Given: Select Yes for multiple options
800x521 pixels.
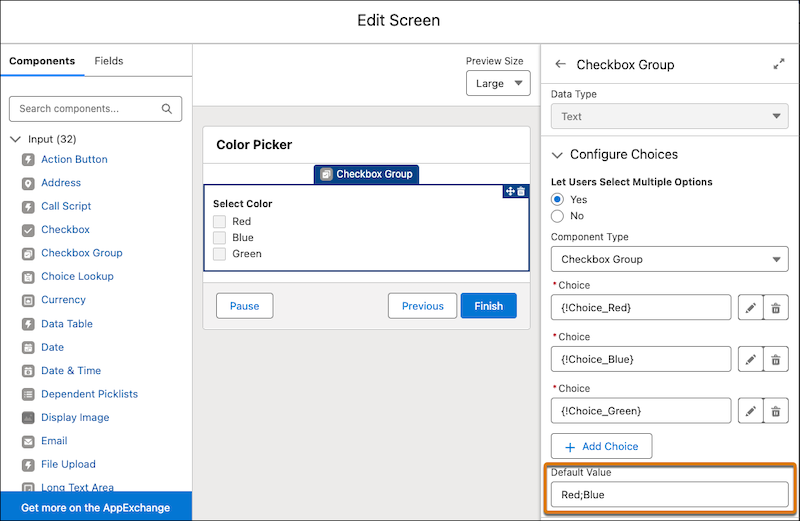Looking at the screenshot, I should (557, 200).
